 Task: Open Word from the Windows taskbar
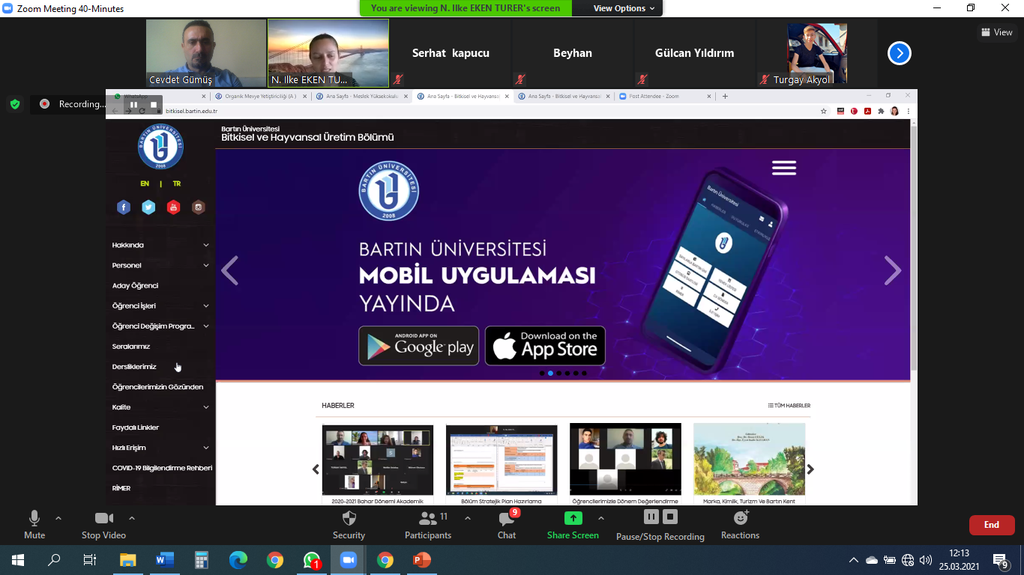(x=165, y=560)
